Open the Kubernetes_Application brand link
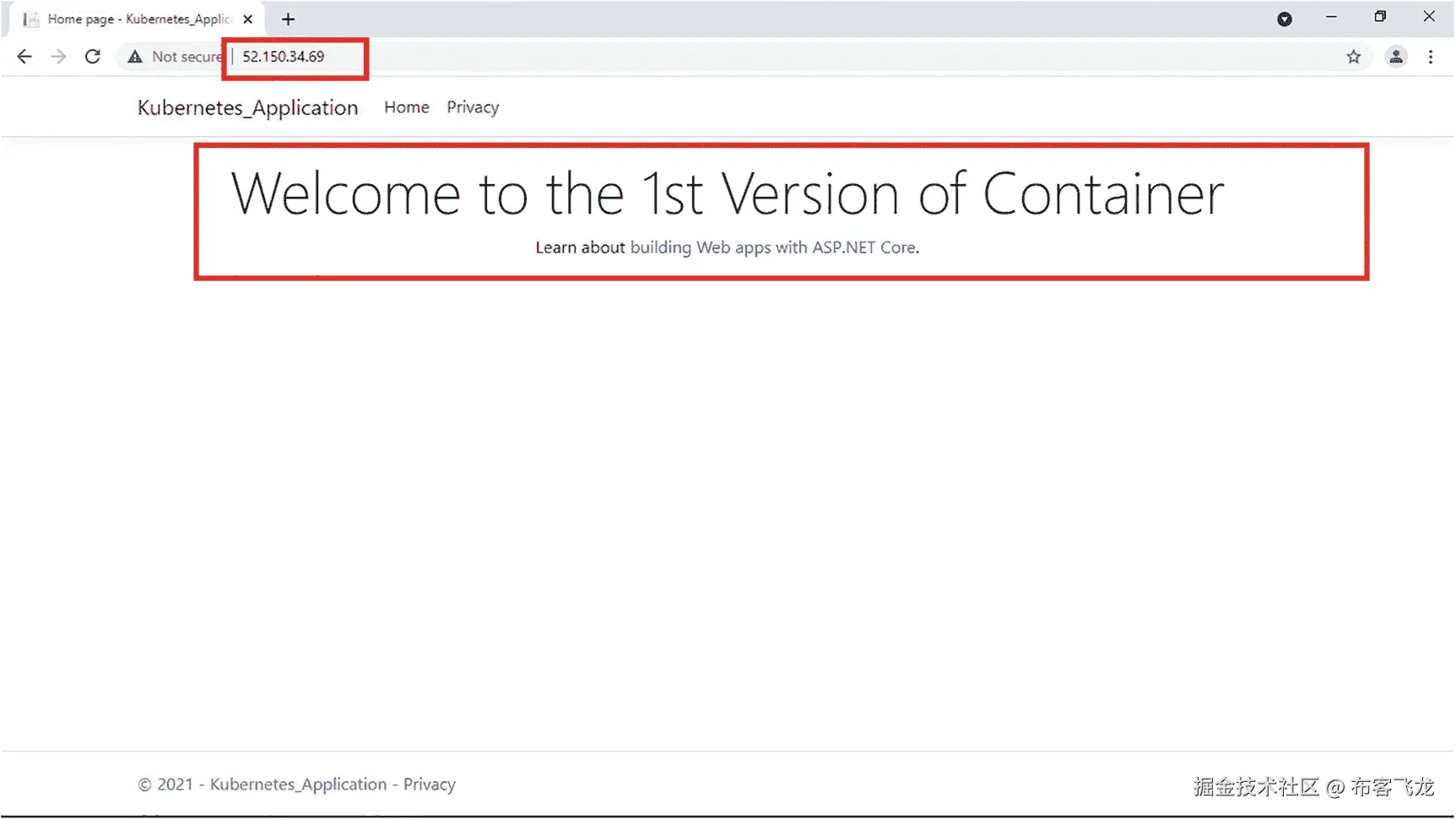The height and width of the screenshot is (820, 1456). tap(248, 107)
